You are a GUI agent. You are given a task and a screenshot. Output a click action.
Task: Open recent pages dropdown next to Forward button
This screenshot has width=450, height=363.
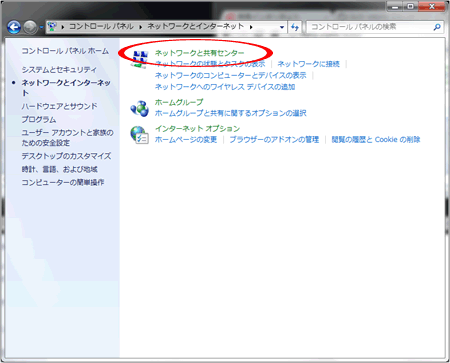pyautogui.click(x=42, y=27)
